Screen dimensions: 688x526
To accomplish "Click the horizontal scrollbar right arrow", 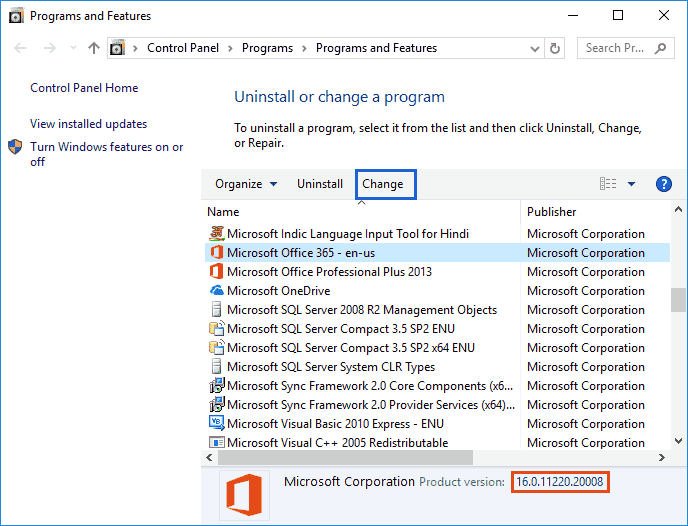I will coord(662,458).
